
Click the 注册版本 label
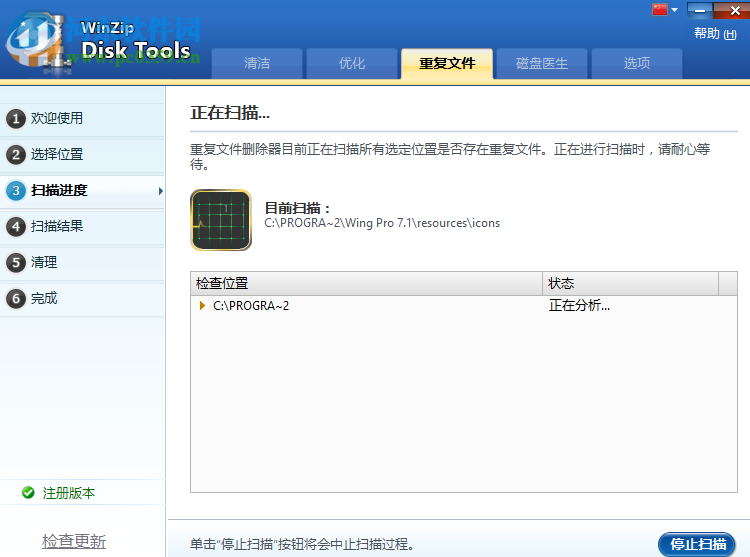click(69, 493)
